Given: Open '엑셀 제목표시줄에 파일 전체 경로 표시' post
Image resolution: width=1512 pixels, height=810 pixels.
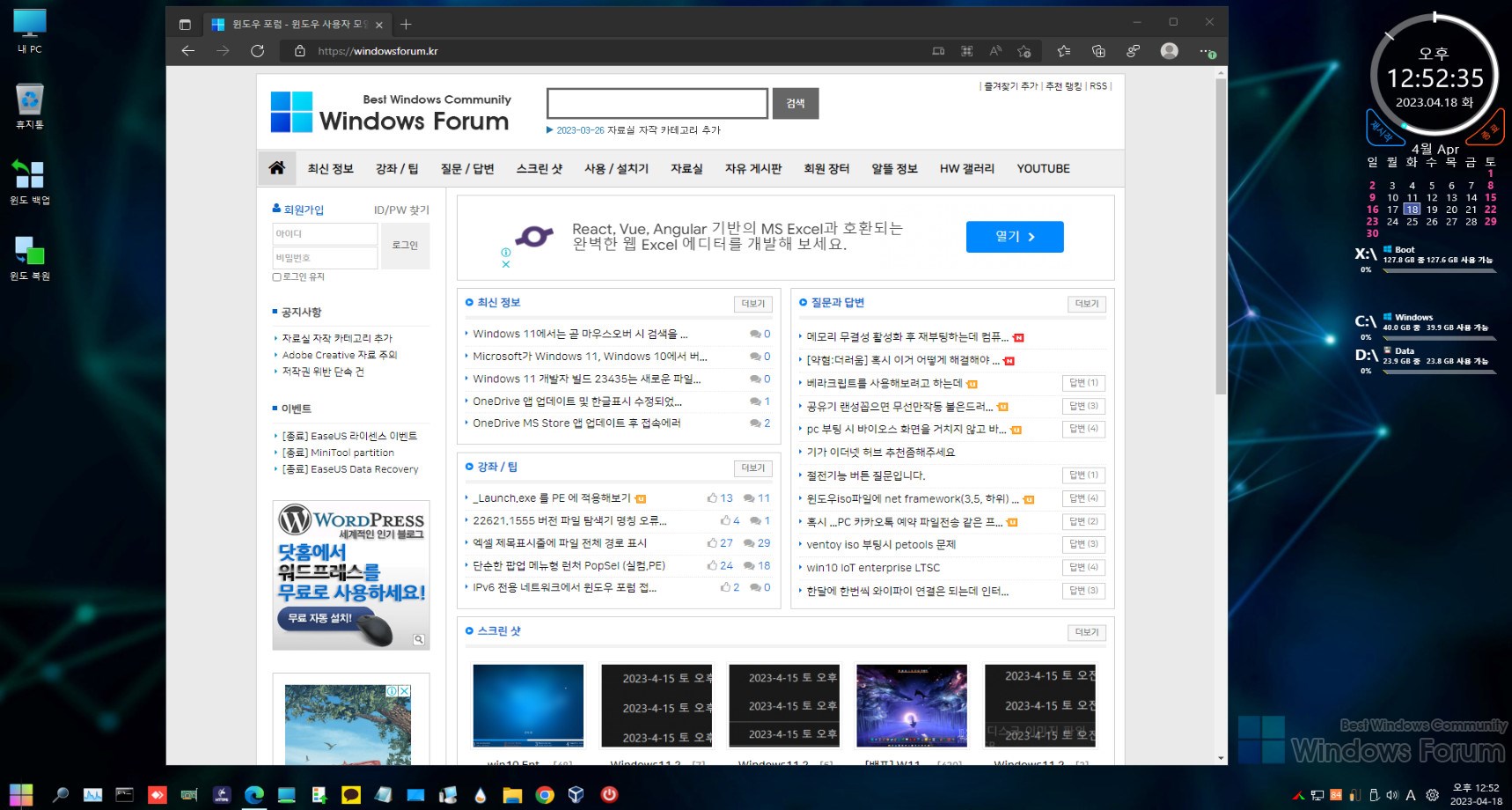Looking at the screenshot, I should pos(560,543).
